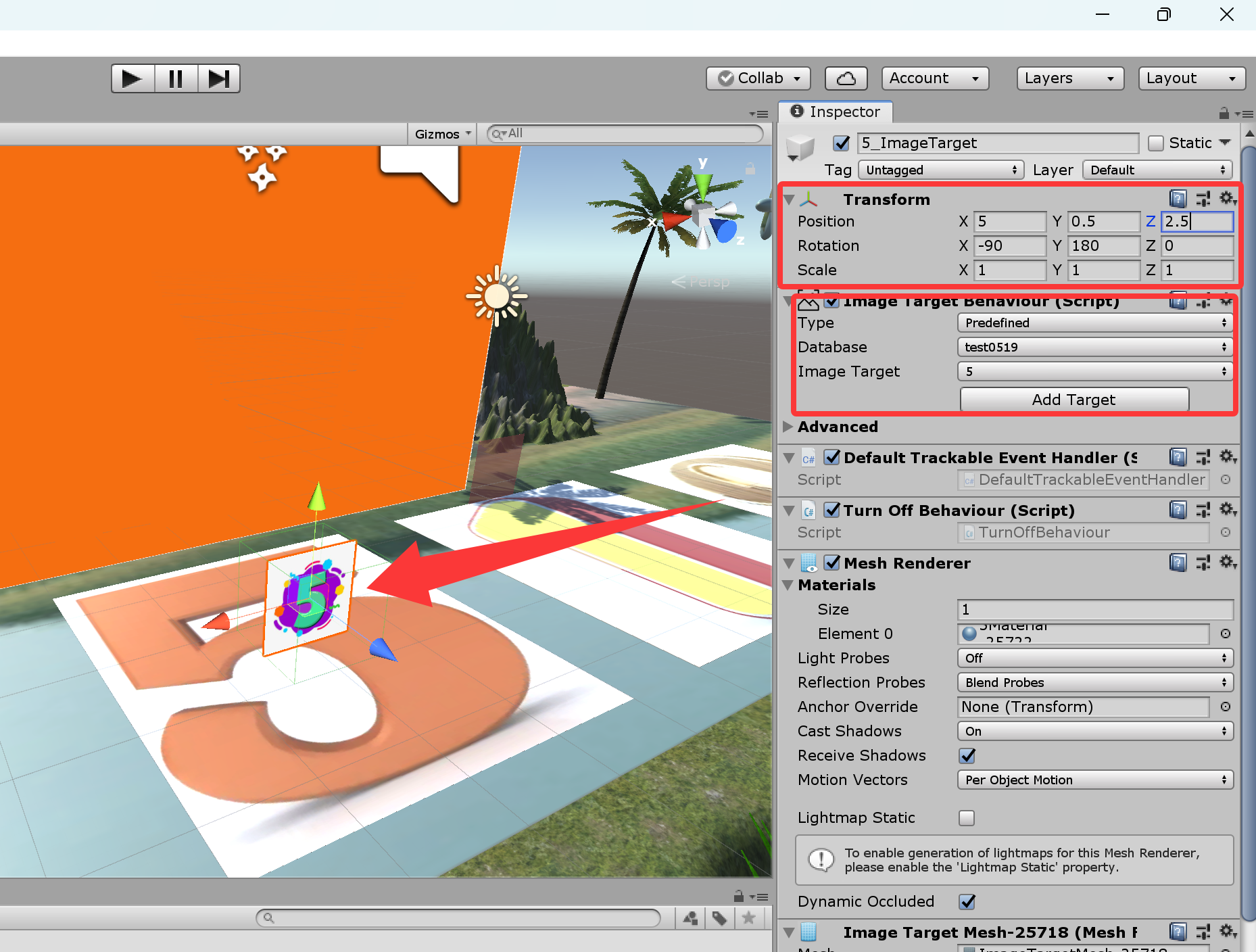
Task: Open the Account menu
Action: [935, 78]
